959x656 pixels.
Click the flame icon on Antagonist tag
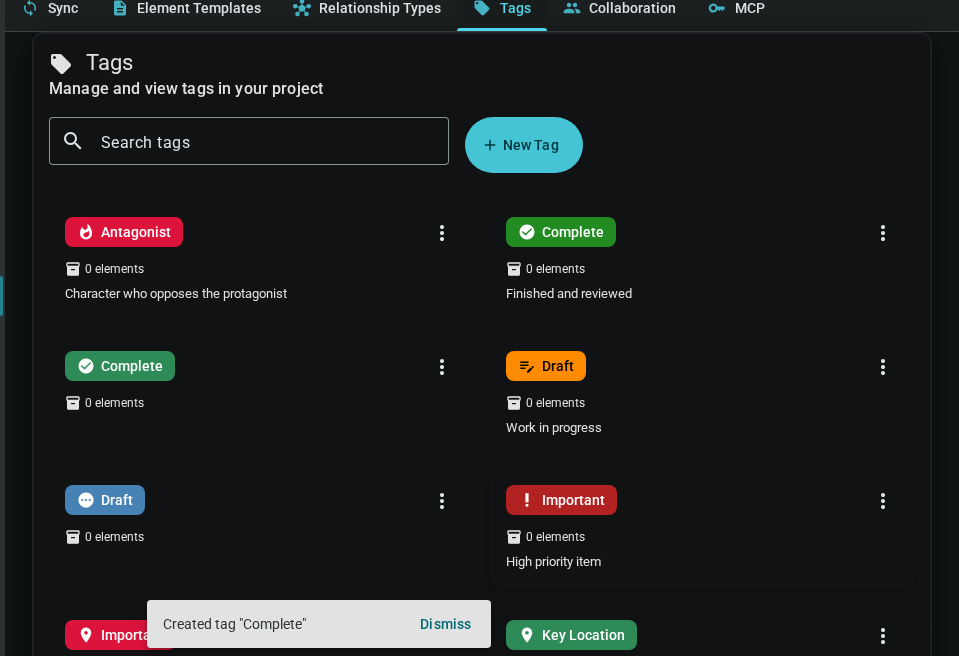pyautogui.click(x=86, y=232)
